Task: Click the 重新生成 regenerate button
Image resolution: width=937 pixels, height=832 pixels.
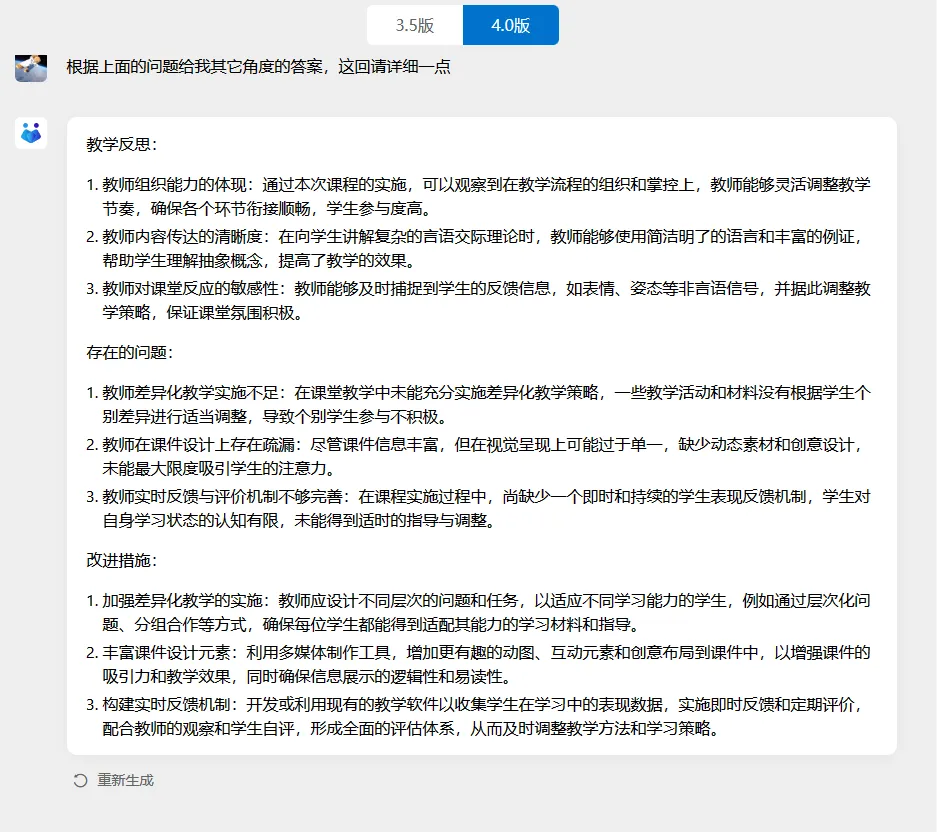Action: [114, 780]
